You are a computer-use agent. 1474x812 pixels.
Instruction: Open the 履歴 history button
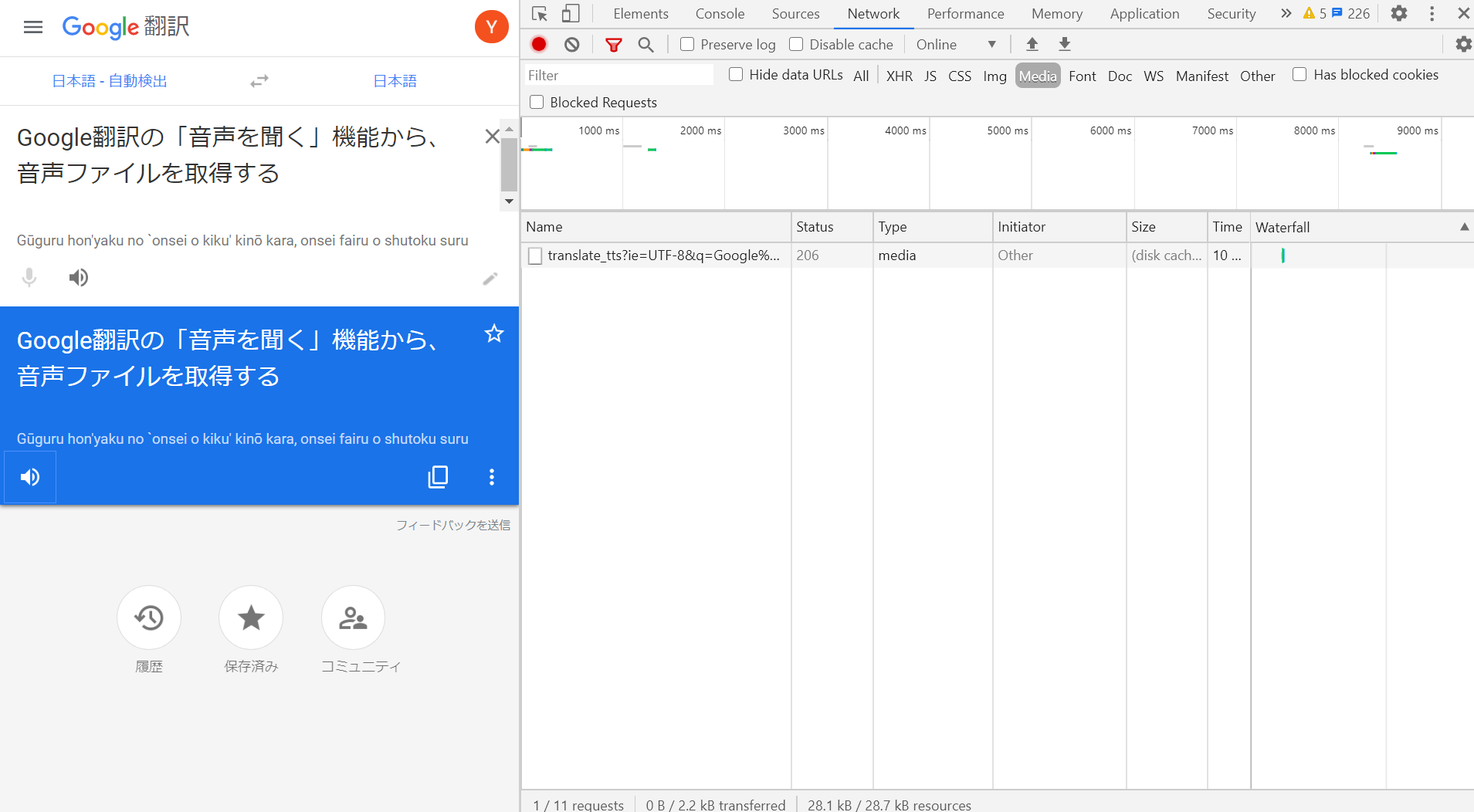(149, 617)
